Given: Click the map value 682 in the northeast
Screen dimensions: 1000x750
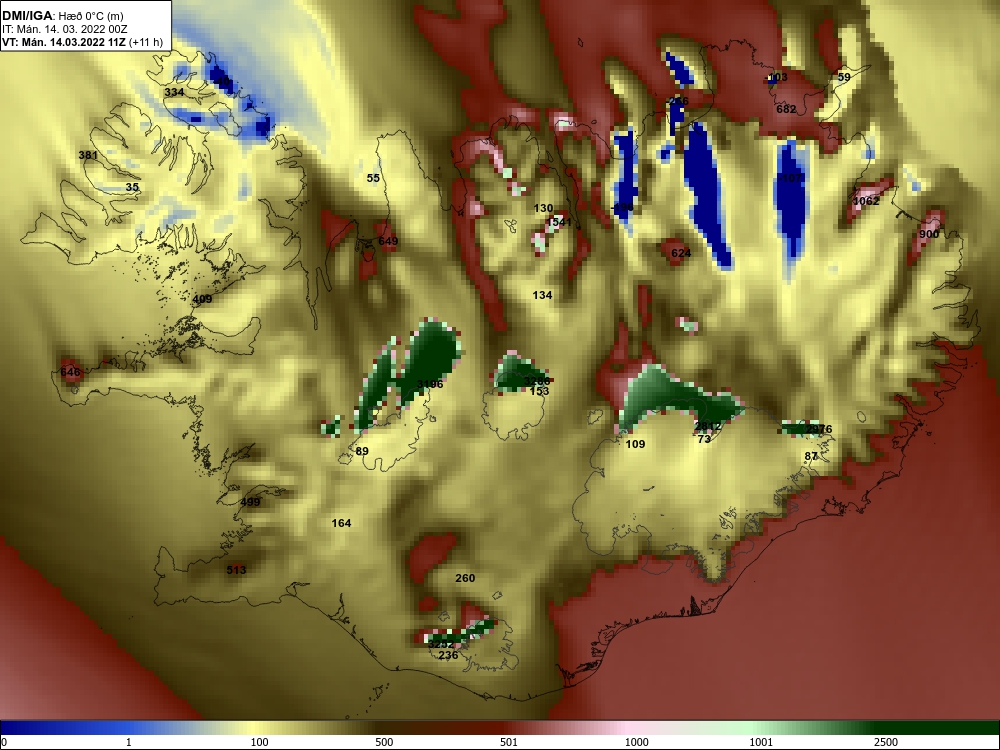Looking at the screenshot, I should click(x=786, y=109).
